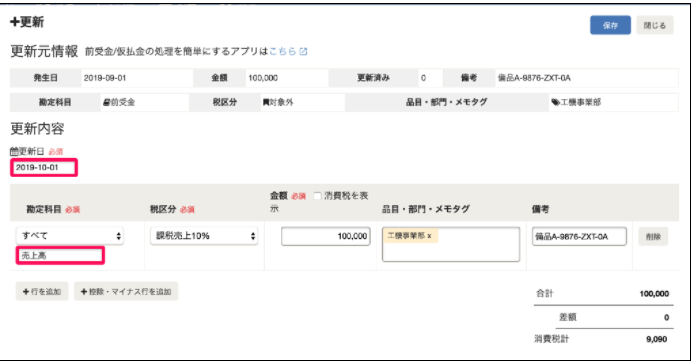
Task: Save the update with 保存 button
Action: tap(610, 25)
